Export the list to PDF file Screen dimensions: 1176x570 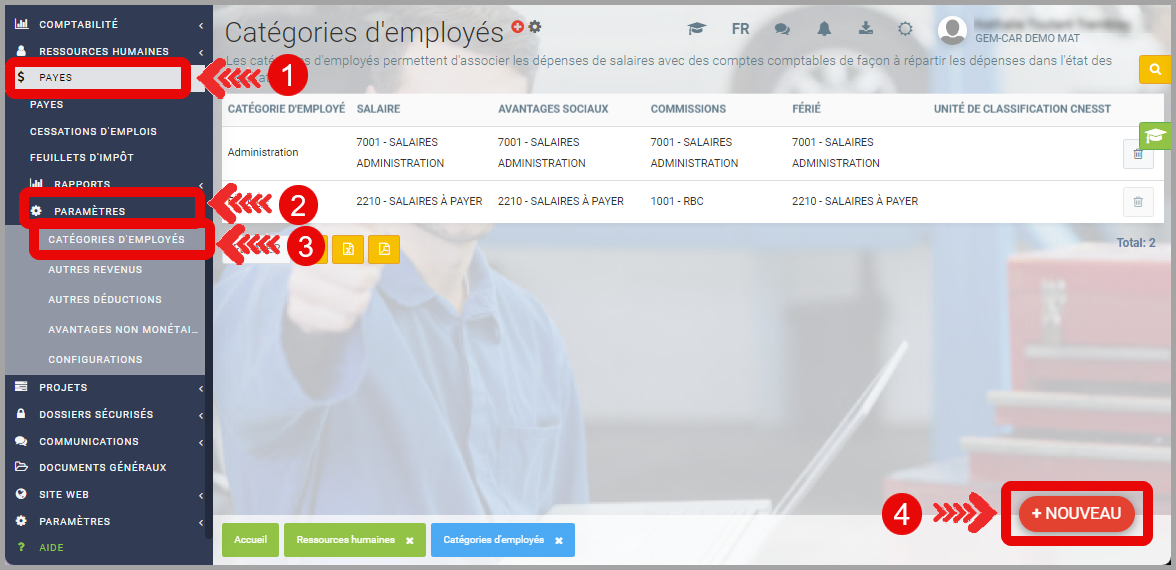384,249
